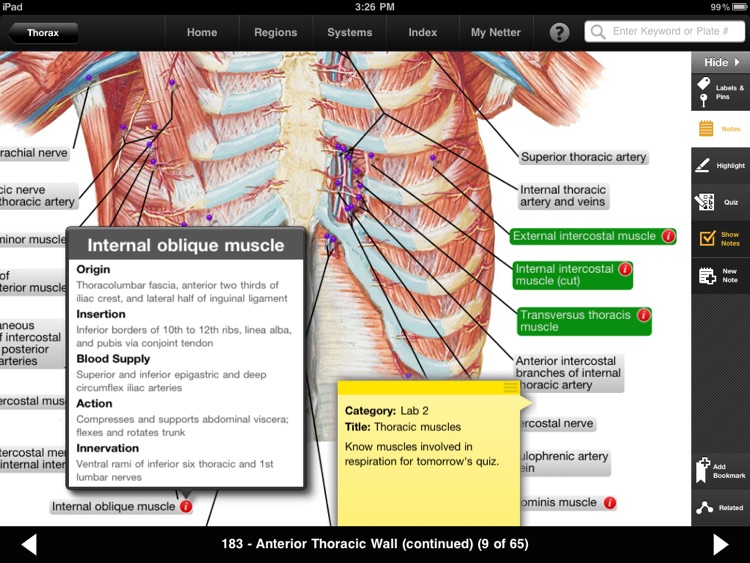Viewport: 750px width, 563px height.
Task: Select Anterior intercostal branches label
Action: pos(569,373)
